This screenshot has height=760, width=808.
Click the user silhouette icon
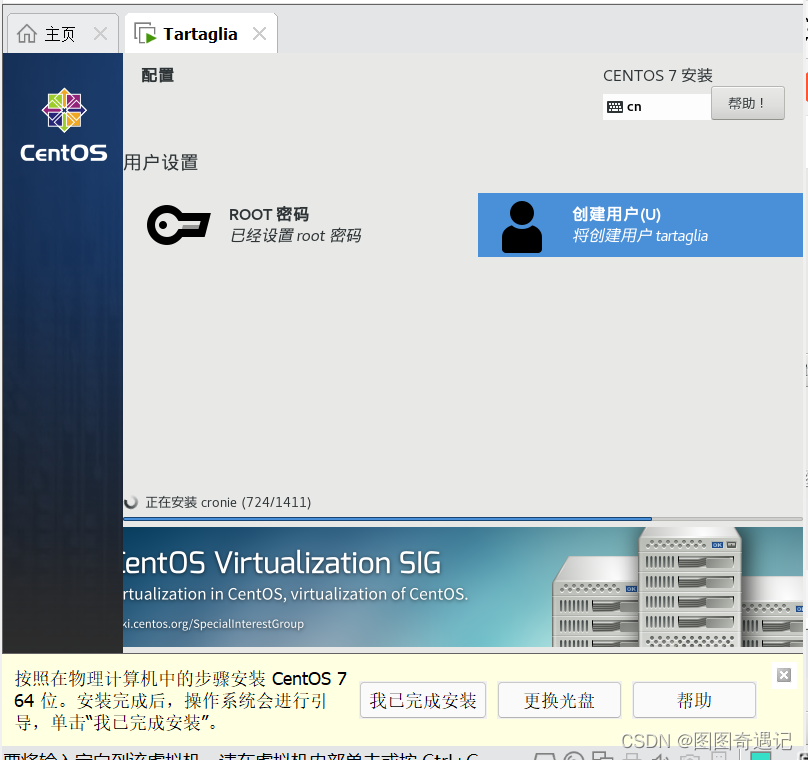point(521,227)
